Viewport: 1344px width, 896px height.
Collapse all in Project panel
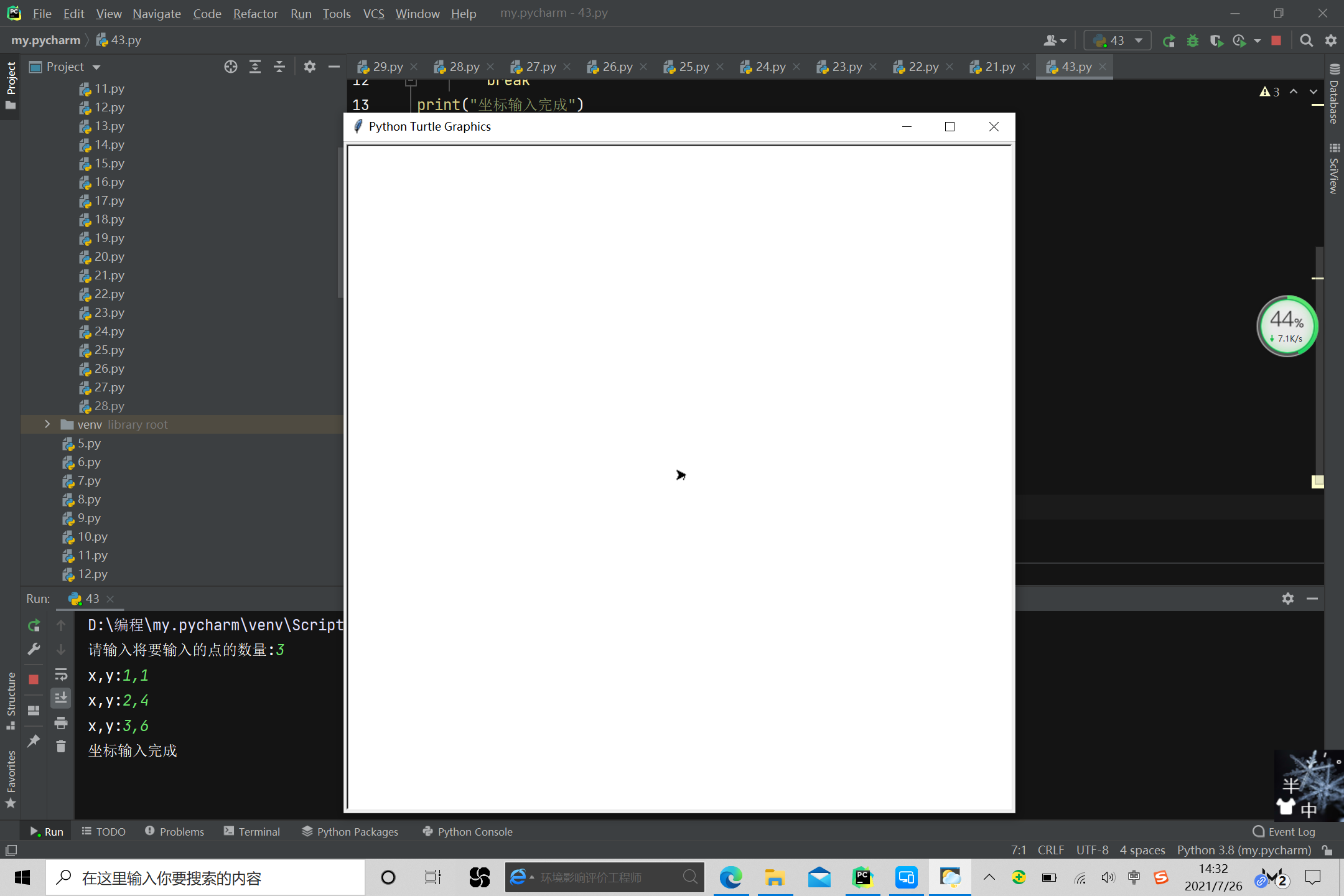point(279,67)
